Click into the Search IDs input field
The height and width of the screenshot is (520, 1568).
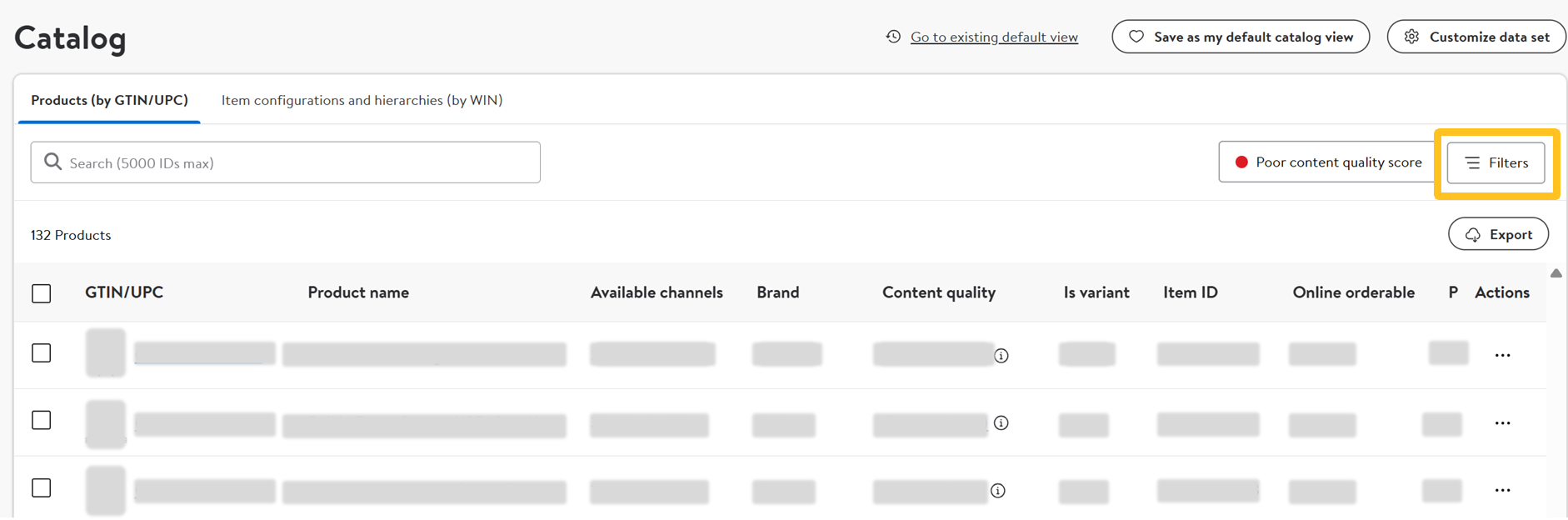click(x=300, y=162)
